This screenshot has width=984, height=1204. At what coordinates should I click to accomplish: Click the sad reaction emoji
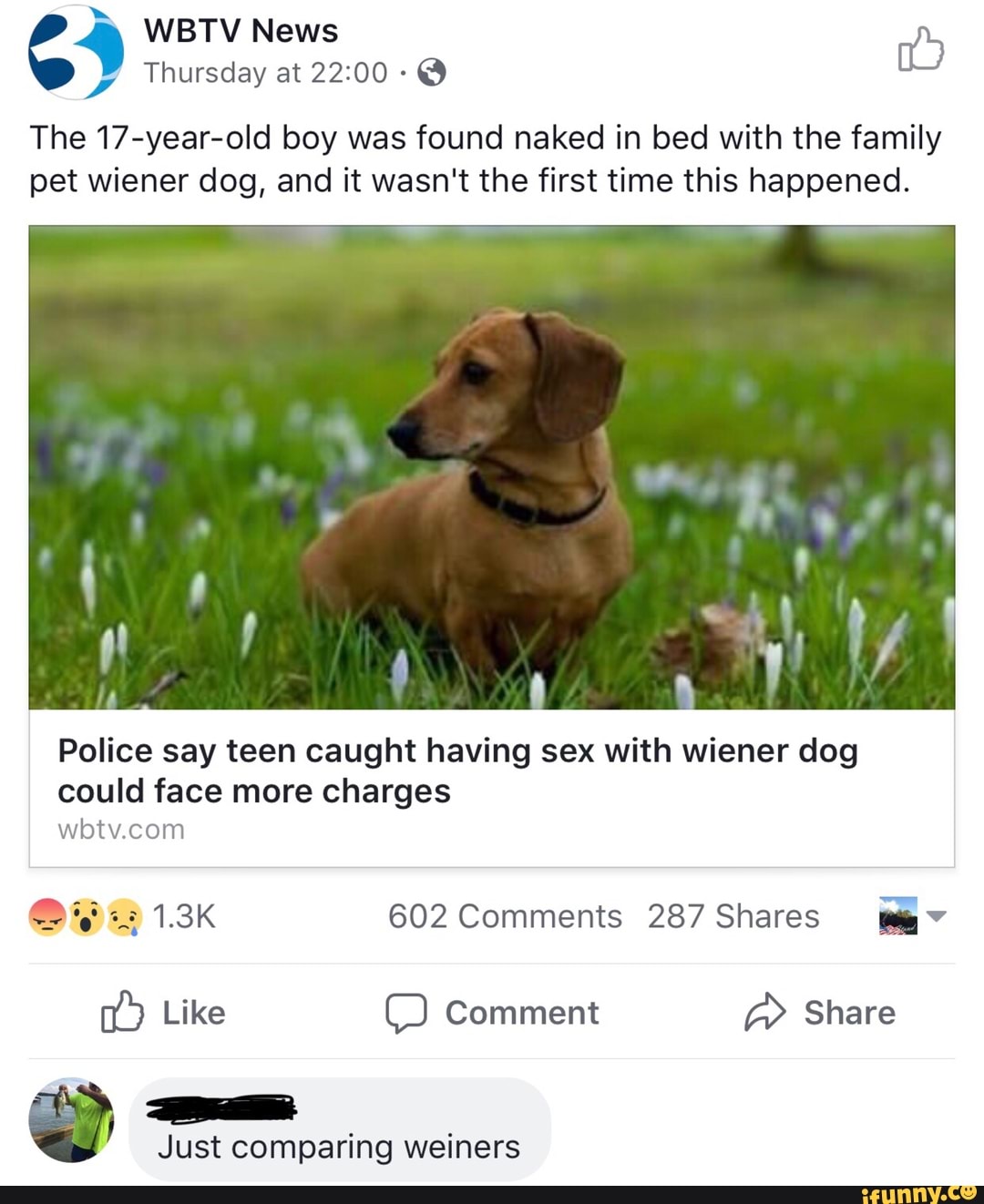(125, 916)
